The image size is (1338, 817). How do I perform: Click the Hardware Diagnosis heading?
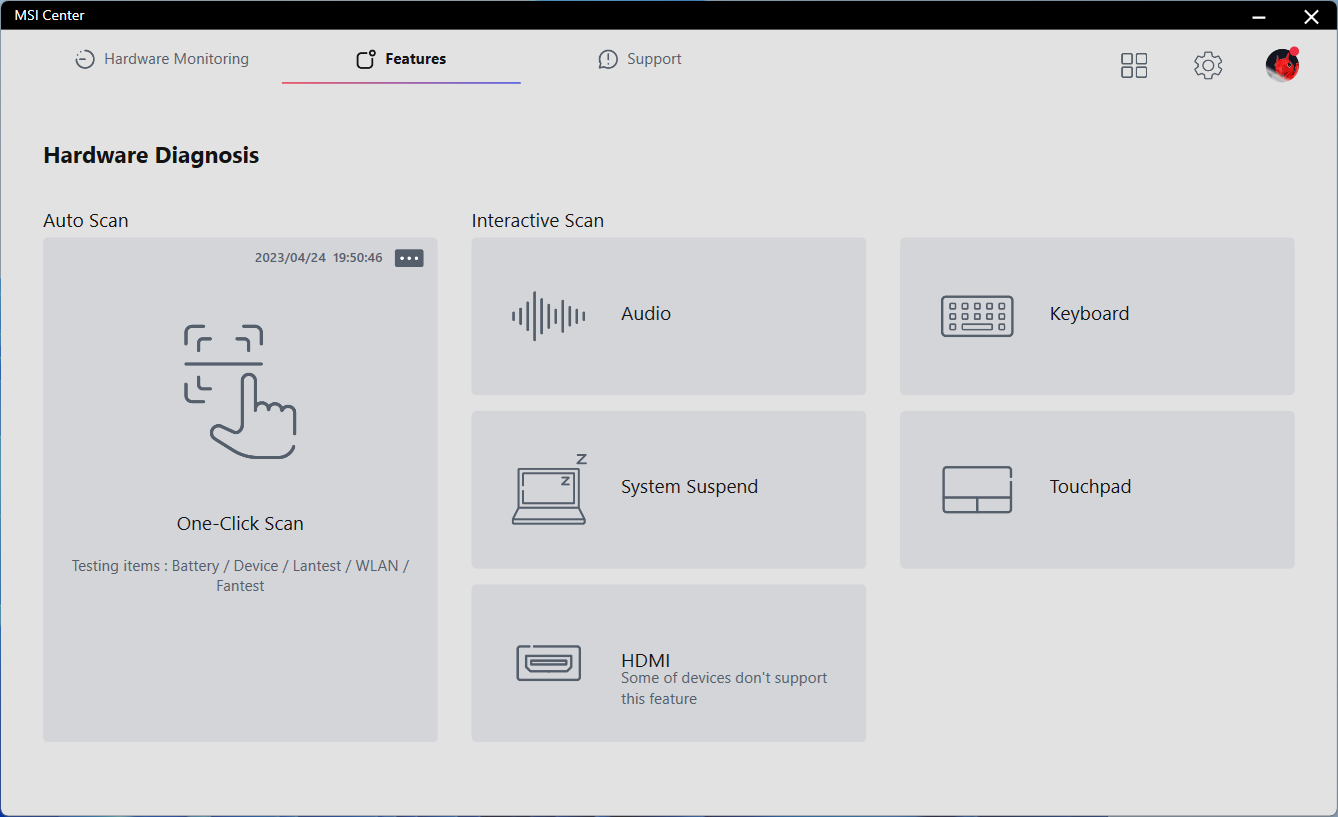(151, 155)
